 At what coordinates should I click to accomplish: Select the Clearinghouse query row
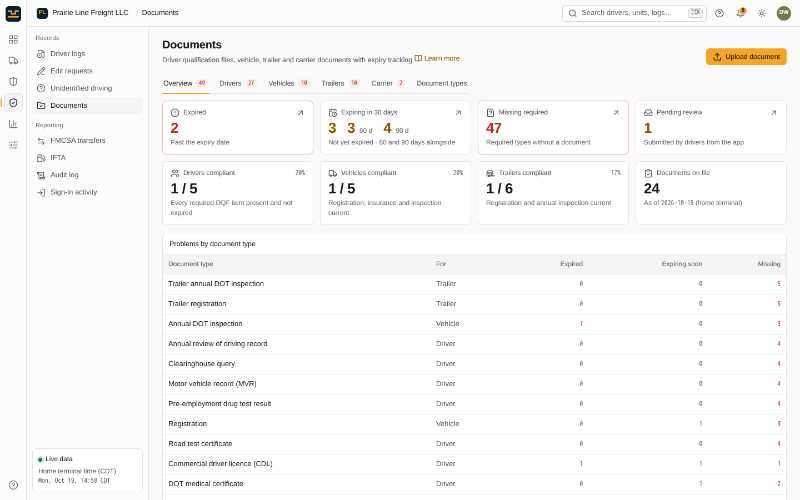click(x=474, y=364)
